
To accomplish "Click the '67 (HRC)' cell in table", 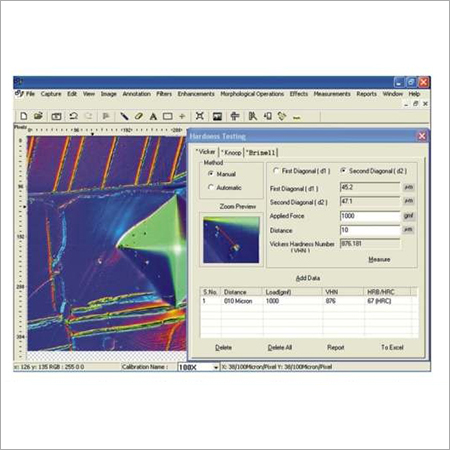I will [x=379, y=301].
